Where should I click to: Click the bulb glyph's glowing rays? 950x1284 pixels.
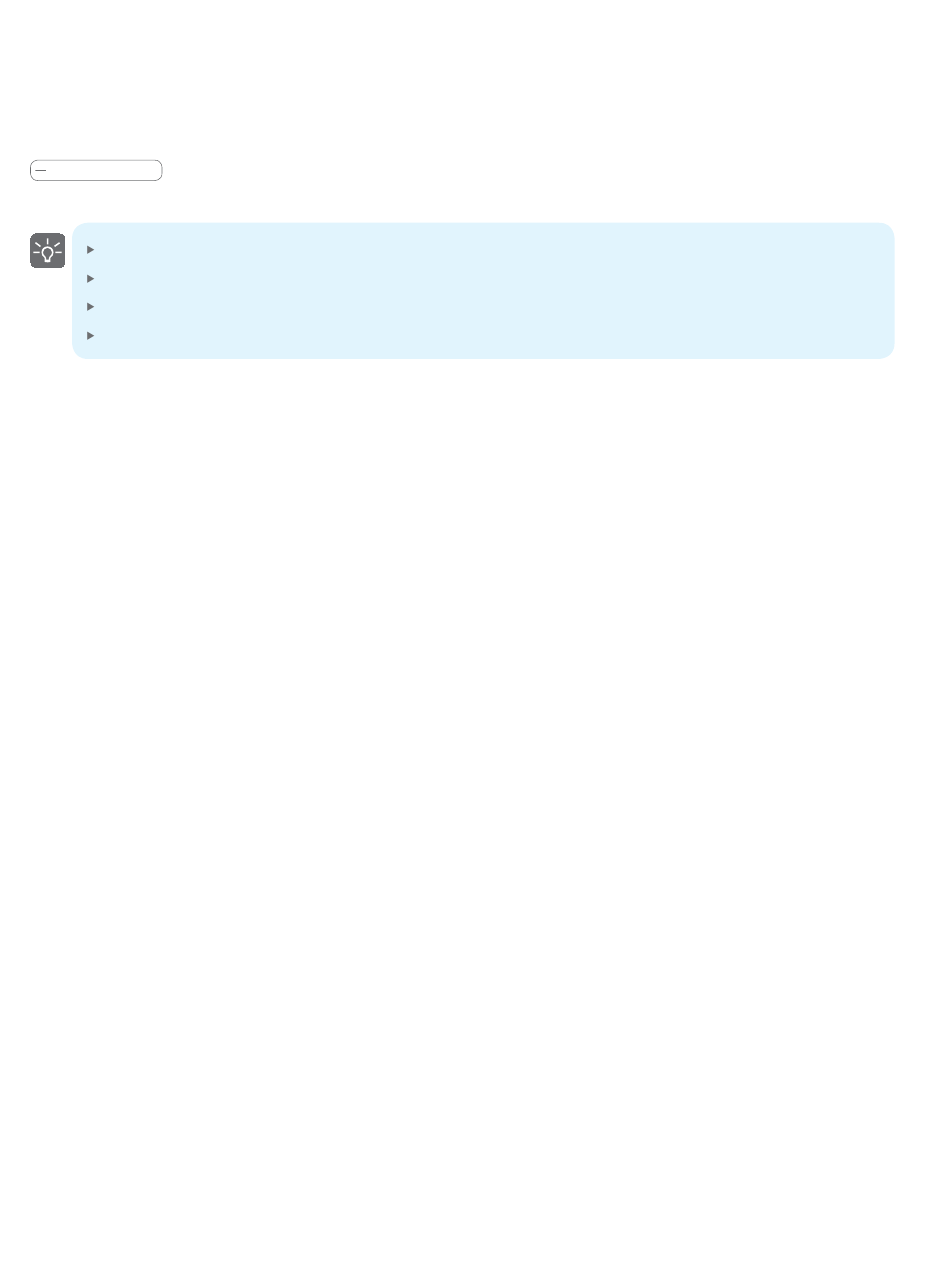click(47, 243)
